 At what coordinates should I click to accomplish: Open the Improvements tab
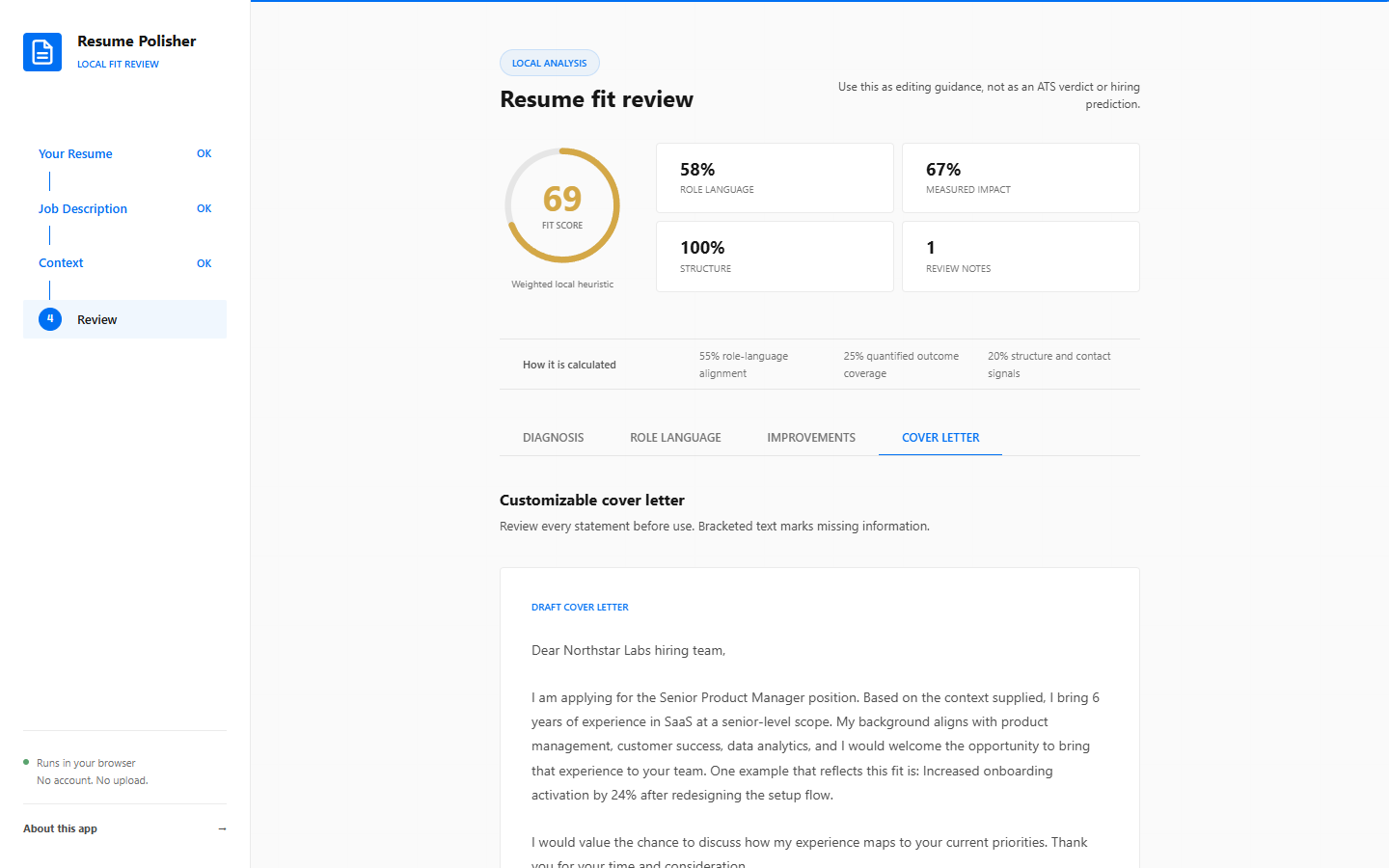[811, 438]
